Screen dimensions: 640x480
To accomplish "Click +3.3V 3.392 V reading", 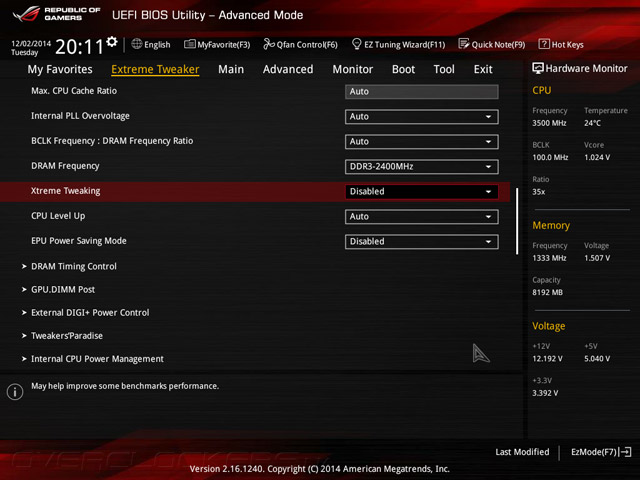I will coord(545,393).
